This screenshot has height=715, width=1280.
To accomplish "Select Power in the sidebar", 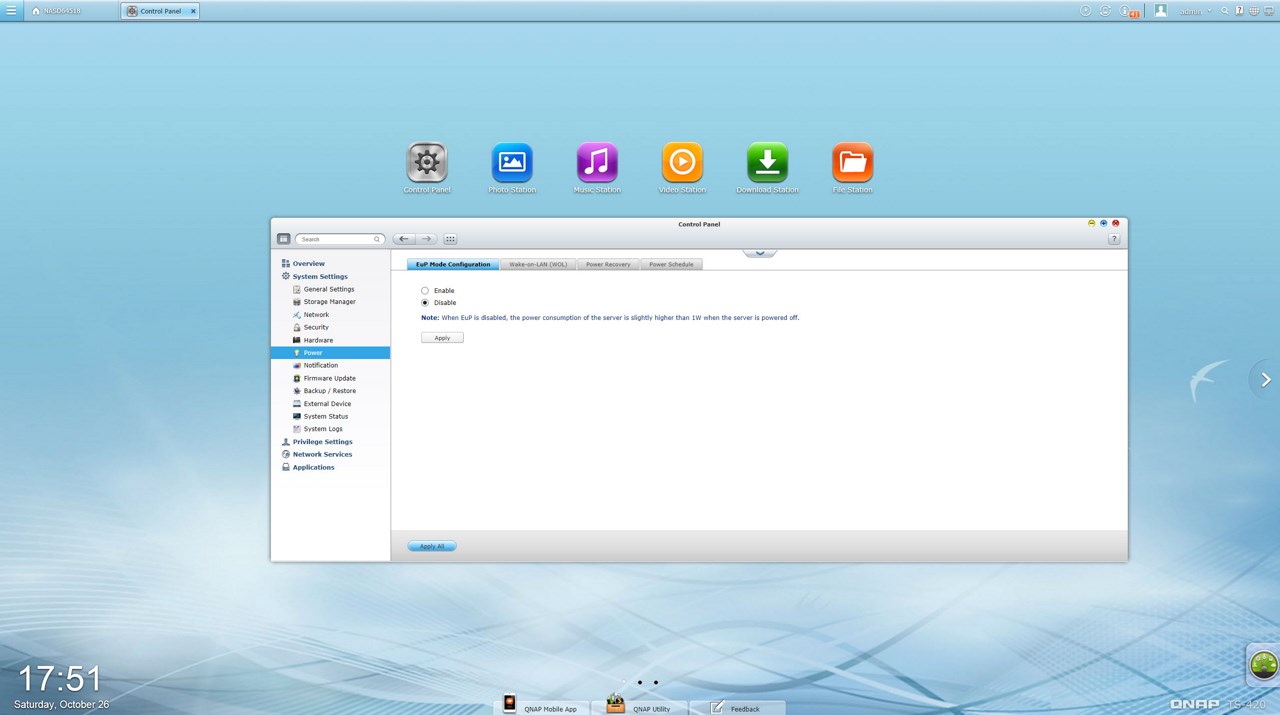I will (330, 353).
